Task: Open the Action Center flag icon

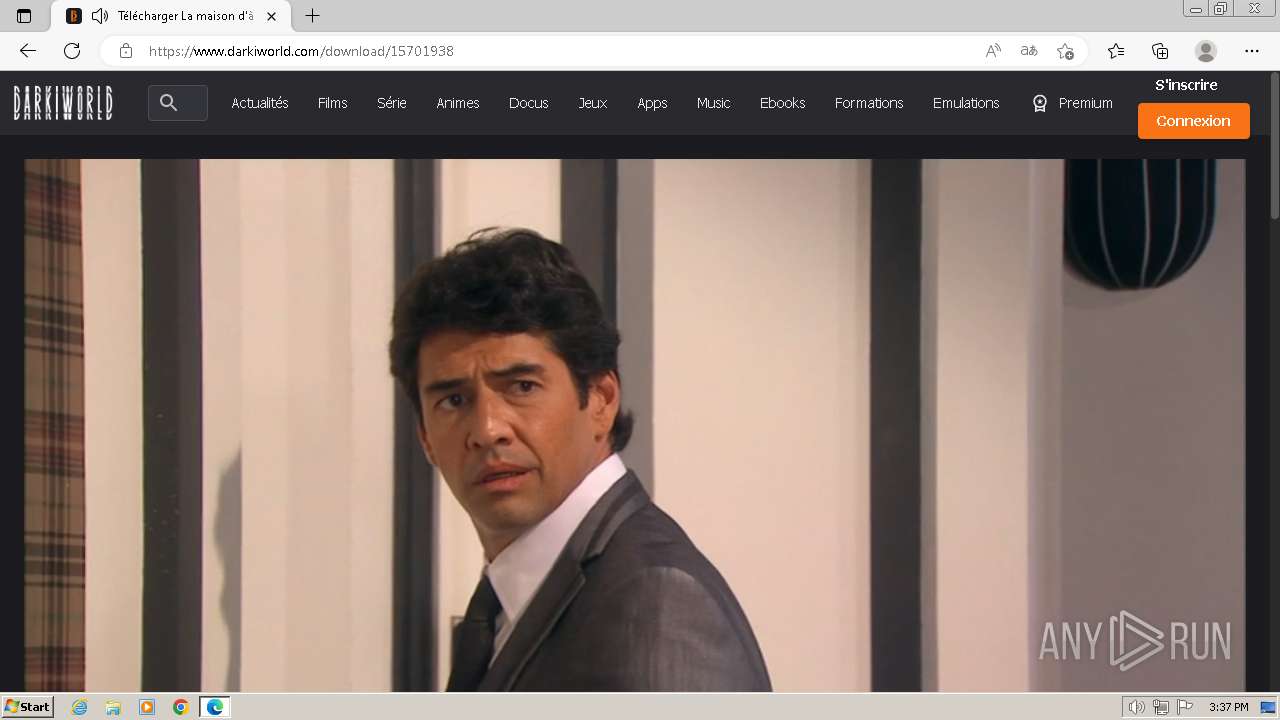Action: click(1184, 707)
